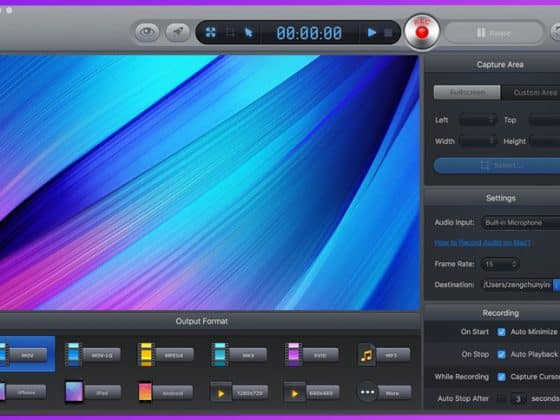Click the blue play triangle button

pos(372,32)
